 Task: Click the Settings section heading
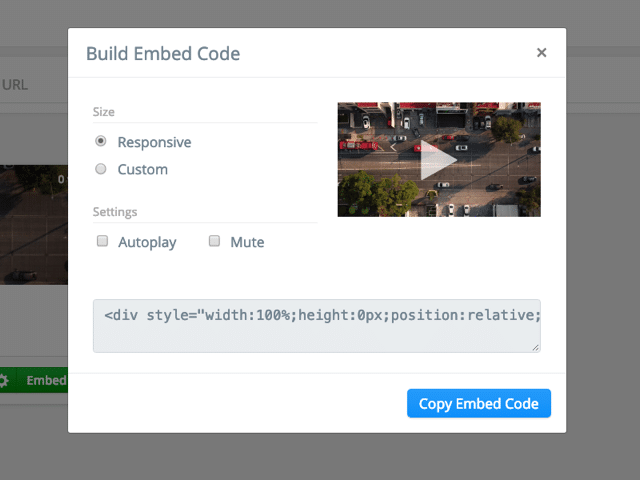pos(115,212)
